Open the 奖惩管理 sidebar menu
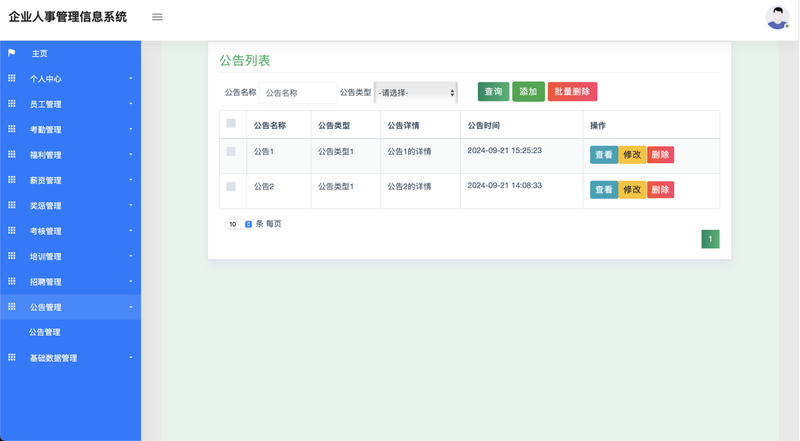 (70, 205)
